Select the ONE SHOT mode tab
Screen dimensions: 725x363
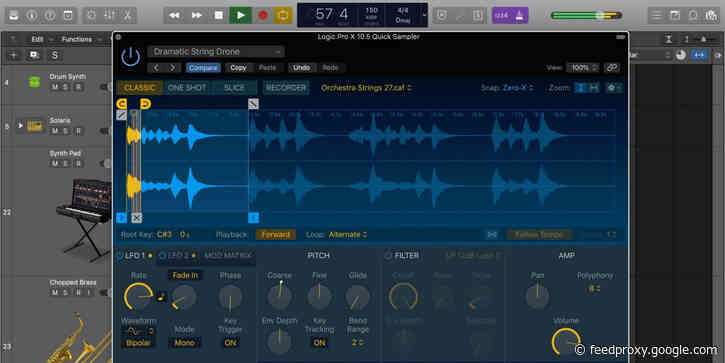tap(187, 88)
